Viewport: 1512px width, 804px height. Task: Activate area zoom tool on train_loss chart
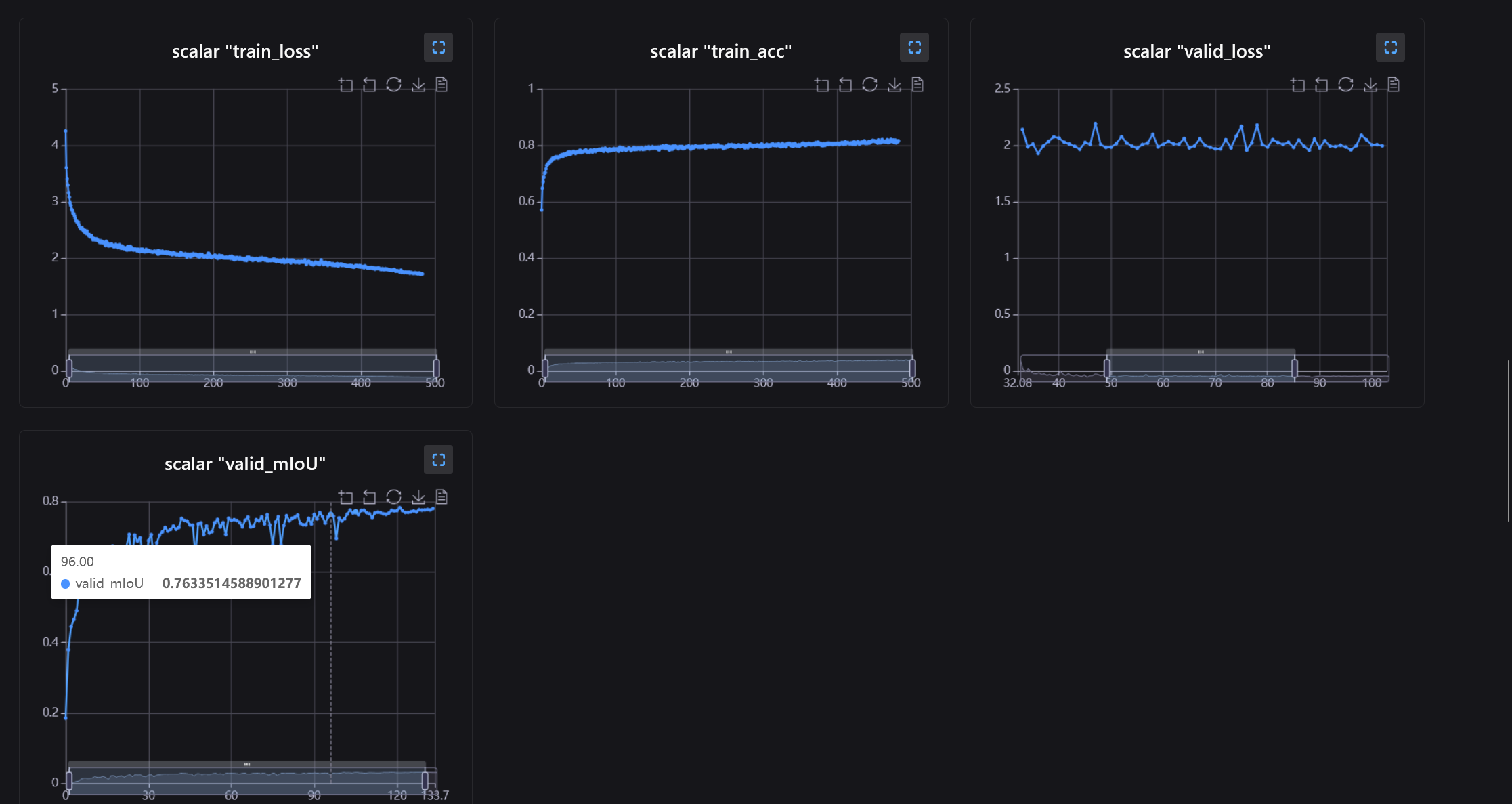click(346, 85)
